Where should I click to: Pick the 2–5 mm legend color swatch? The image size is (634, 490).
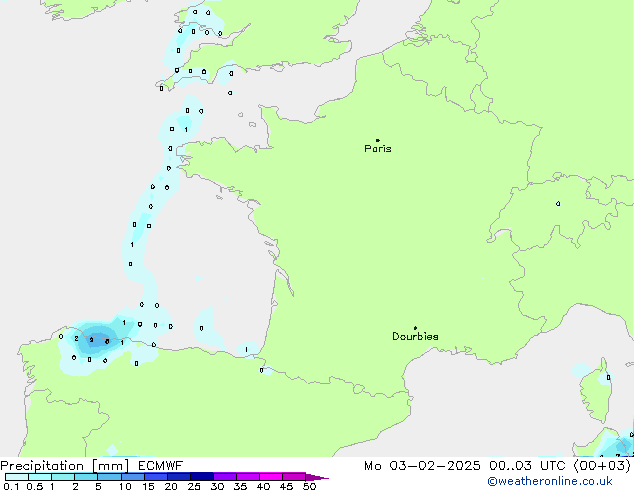point(86,477)
